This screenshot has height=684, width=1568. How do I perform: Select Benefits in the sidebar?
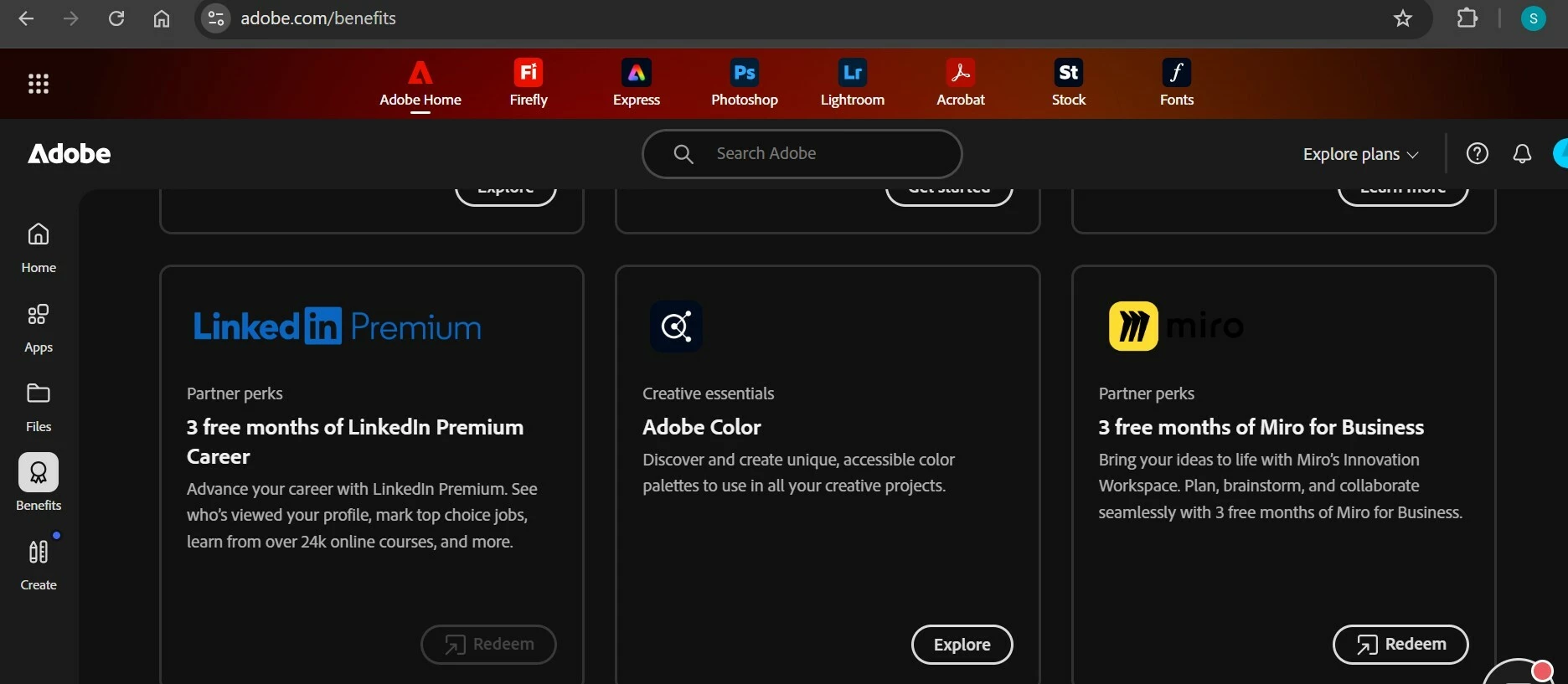39,483
